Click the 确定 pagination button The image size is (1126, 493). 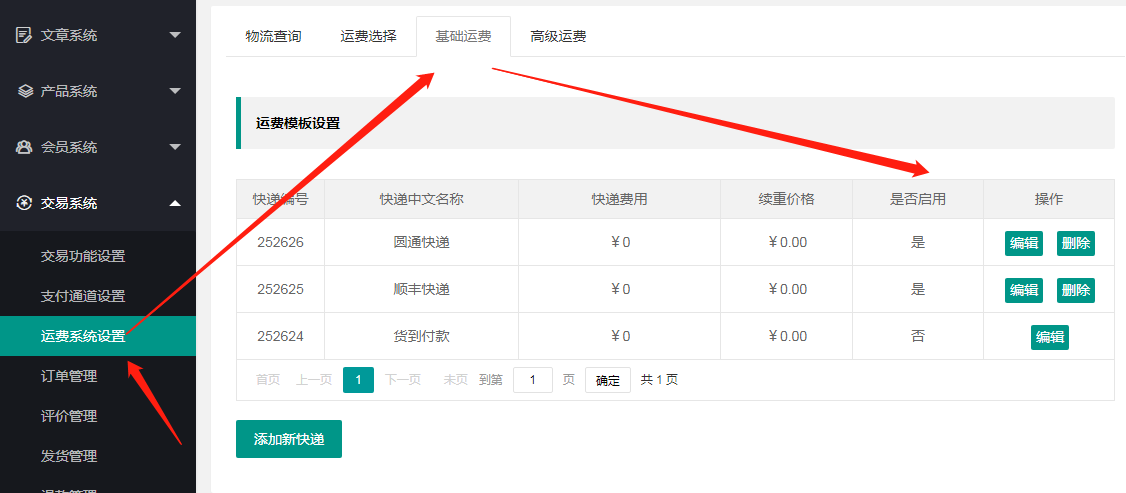click(x=608, y=380)
